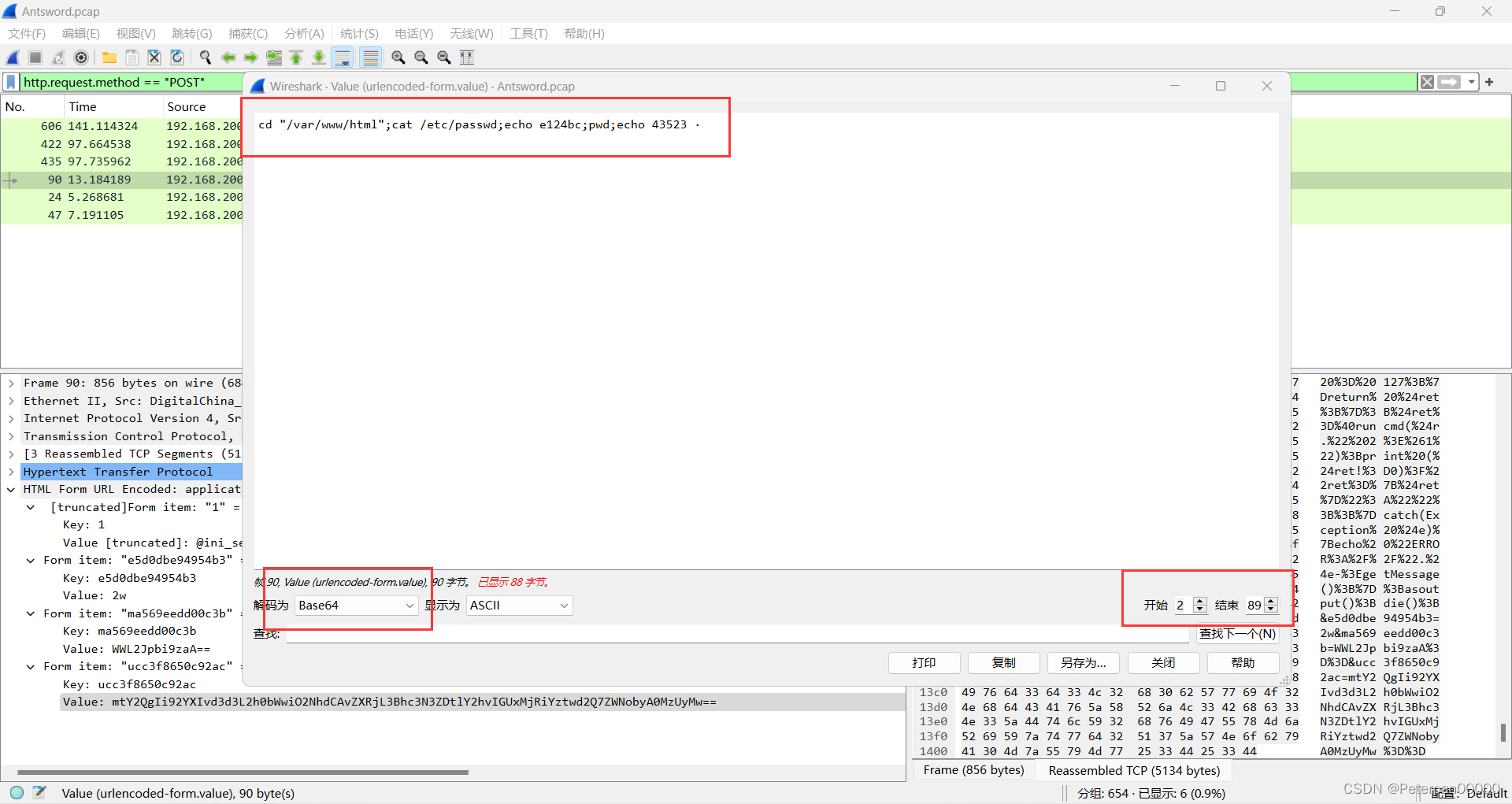The image size is (1512, 804).
Task: Expand the Ethernet II tree row
Action: [x=11, y=401]
